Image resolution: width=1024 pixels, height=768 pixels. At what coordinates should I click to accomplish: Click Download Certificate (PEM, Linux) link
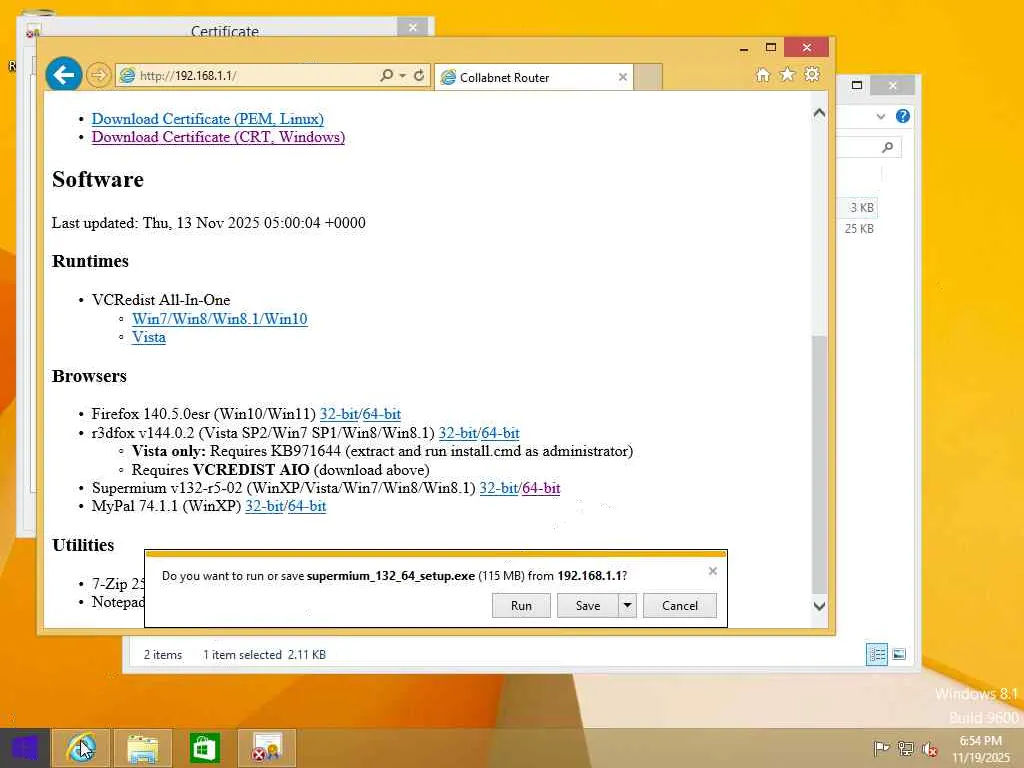[208, 119]
